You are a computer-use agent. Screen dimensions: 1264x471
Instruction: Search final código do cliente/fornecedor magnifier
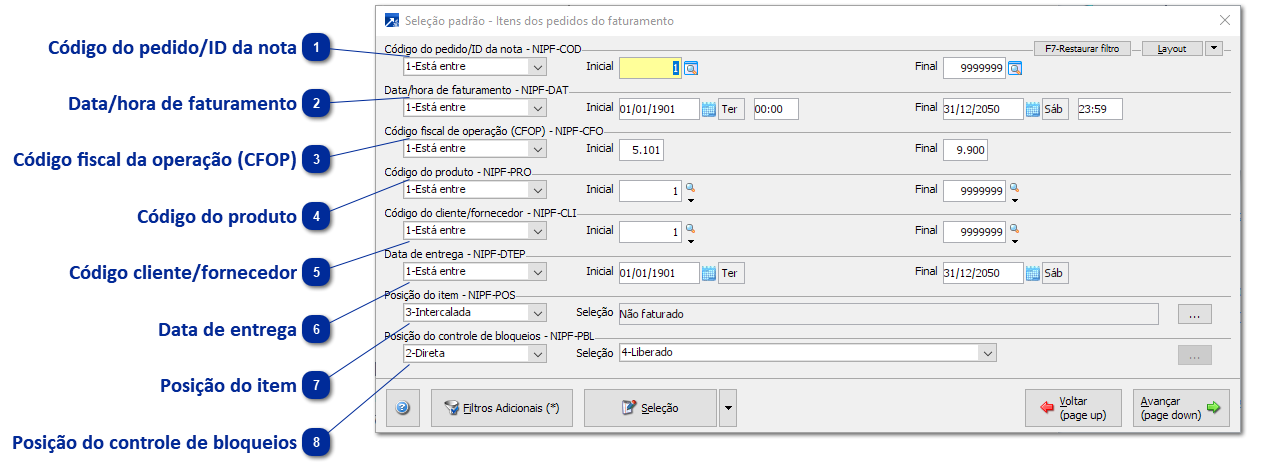click(x=1014, y=228)
